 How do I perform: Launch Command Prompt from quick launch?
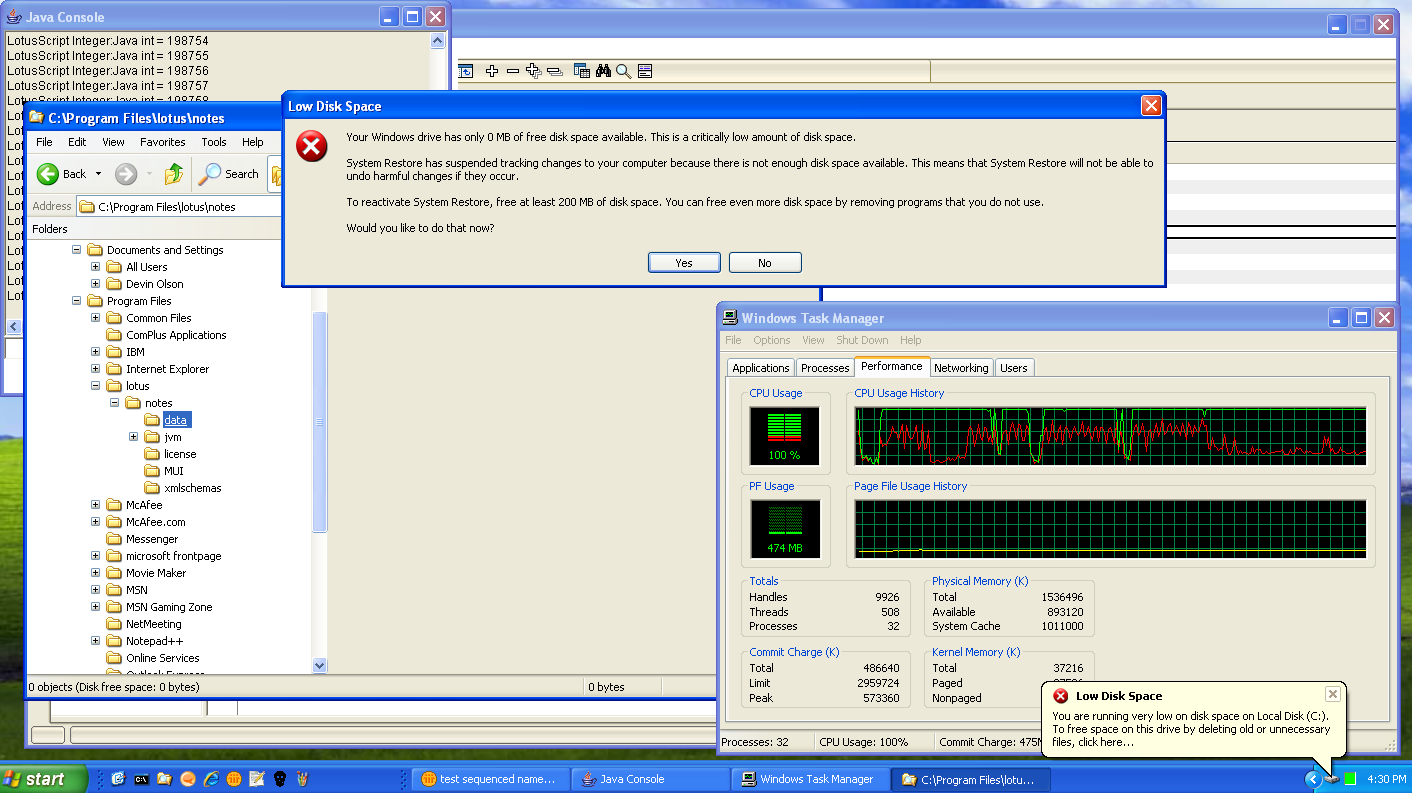pyautogui.click(x=142, y=779)
